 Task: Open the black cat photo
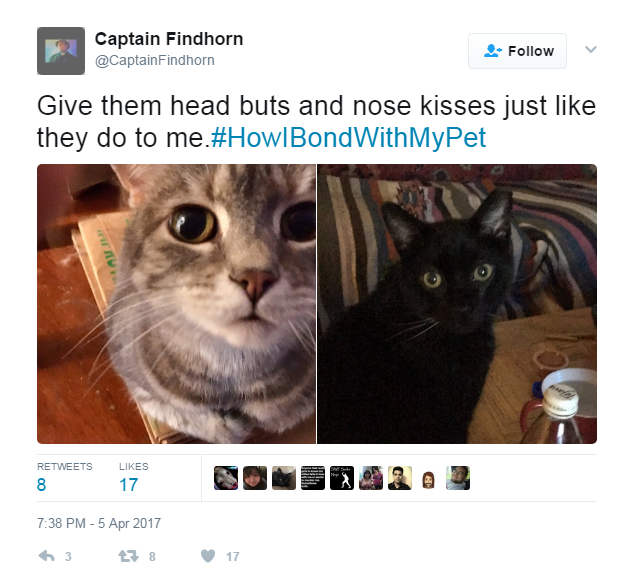tap(457, 304)
